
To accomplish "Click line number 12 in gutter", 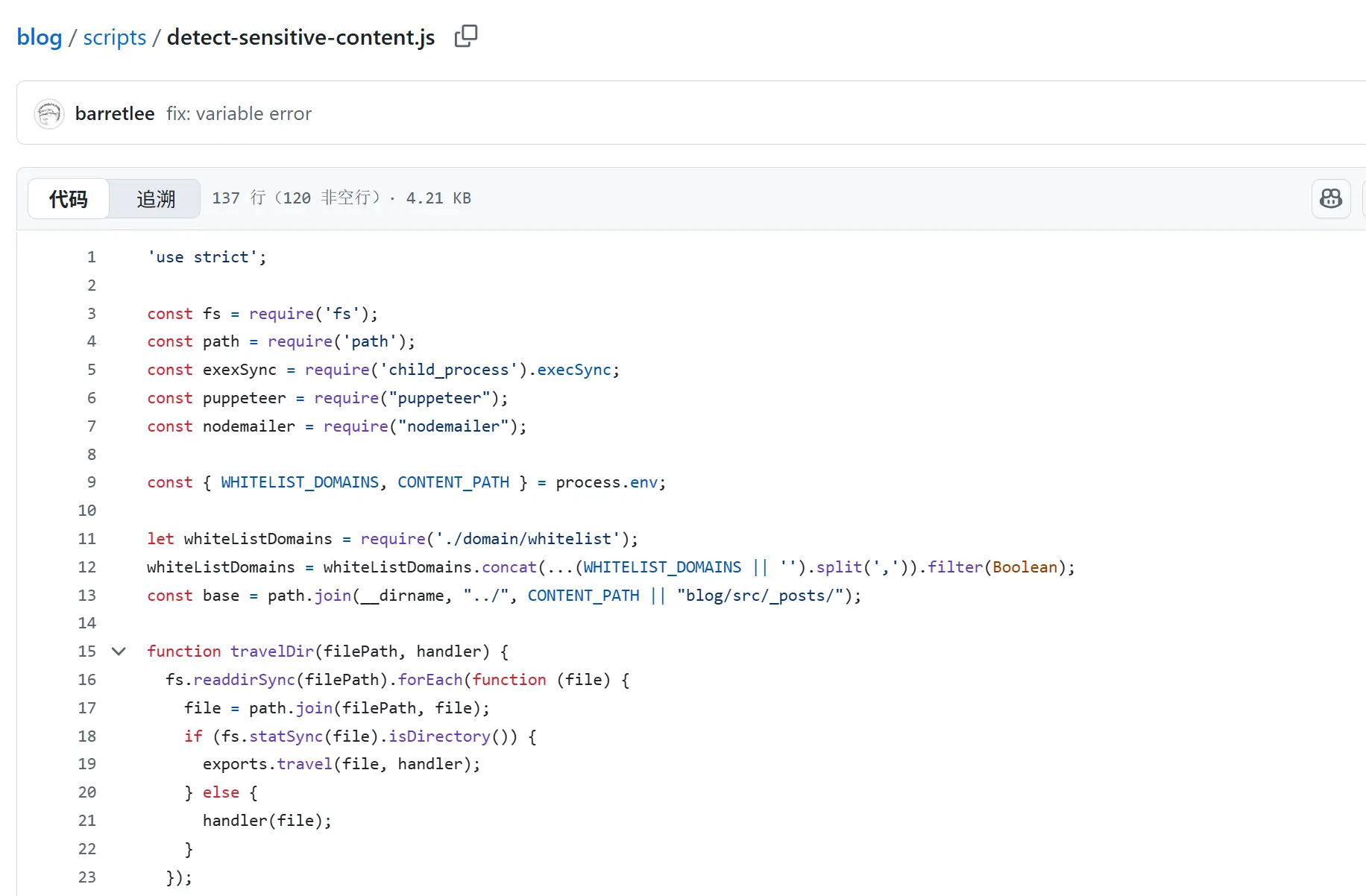I will (87, 567).
